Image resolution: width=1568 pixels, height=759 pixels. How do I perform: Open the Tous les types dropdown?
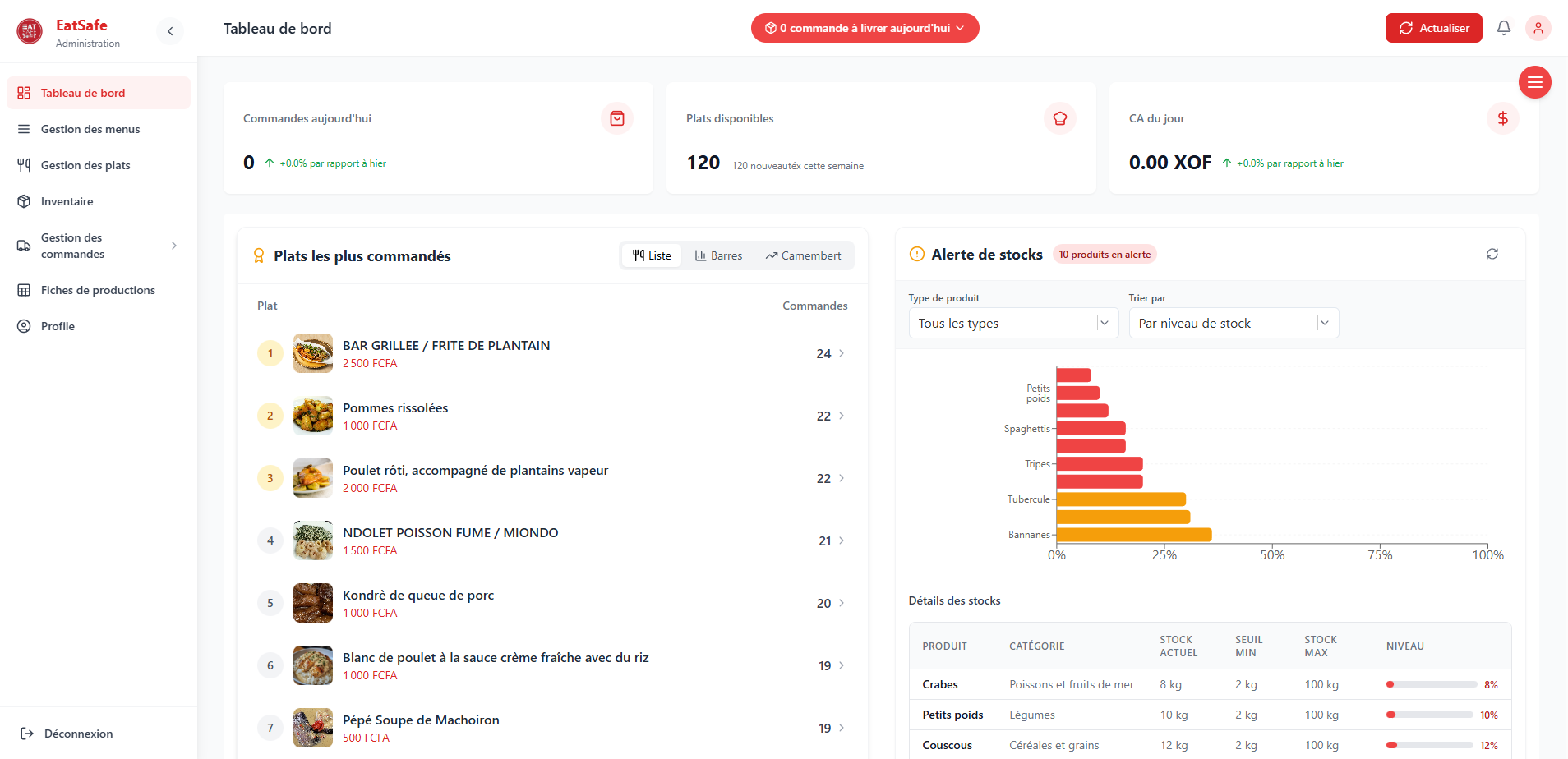tap(1013, 323)
